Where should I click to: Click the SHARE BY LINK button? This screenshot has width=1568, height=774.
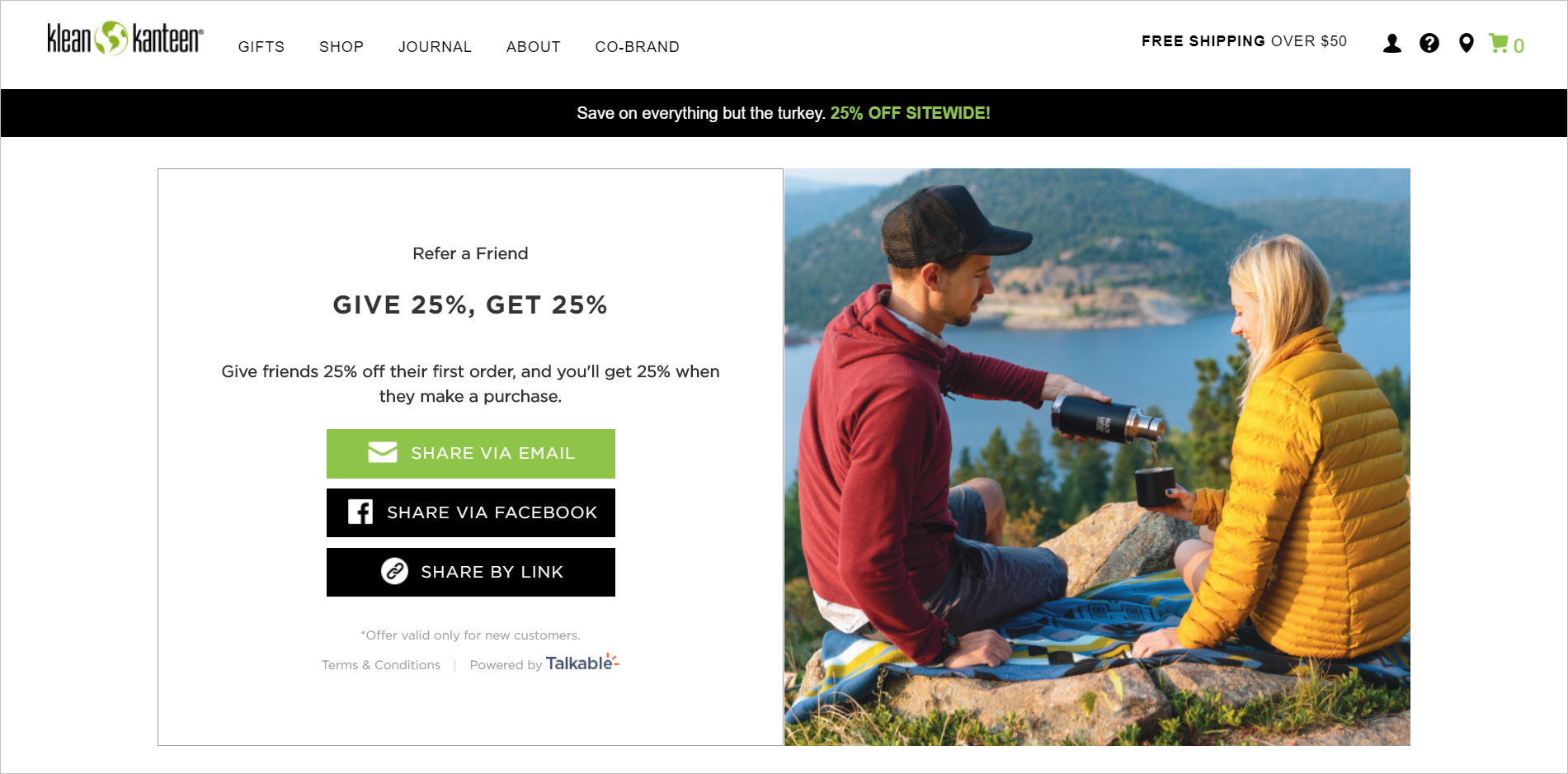coord(470,572)
